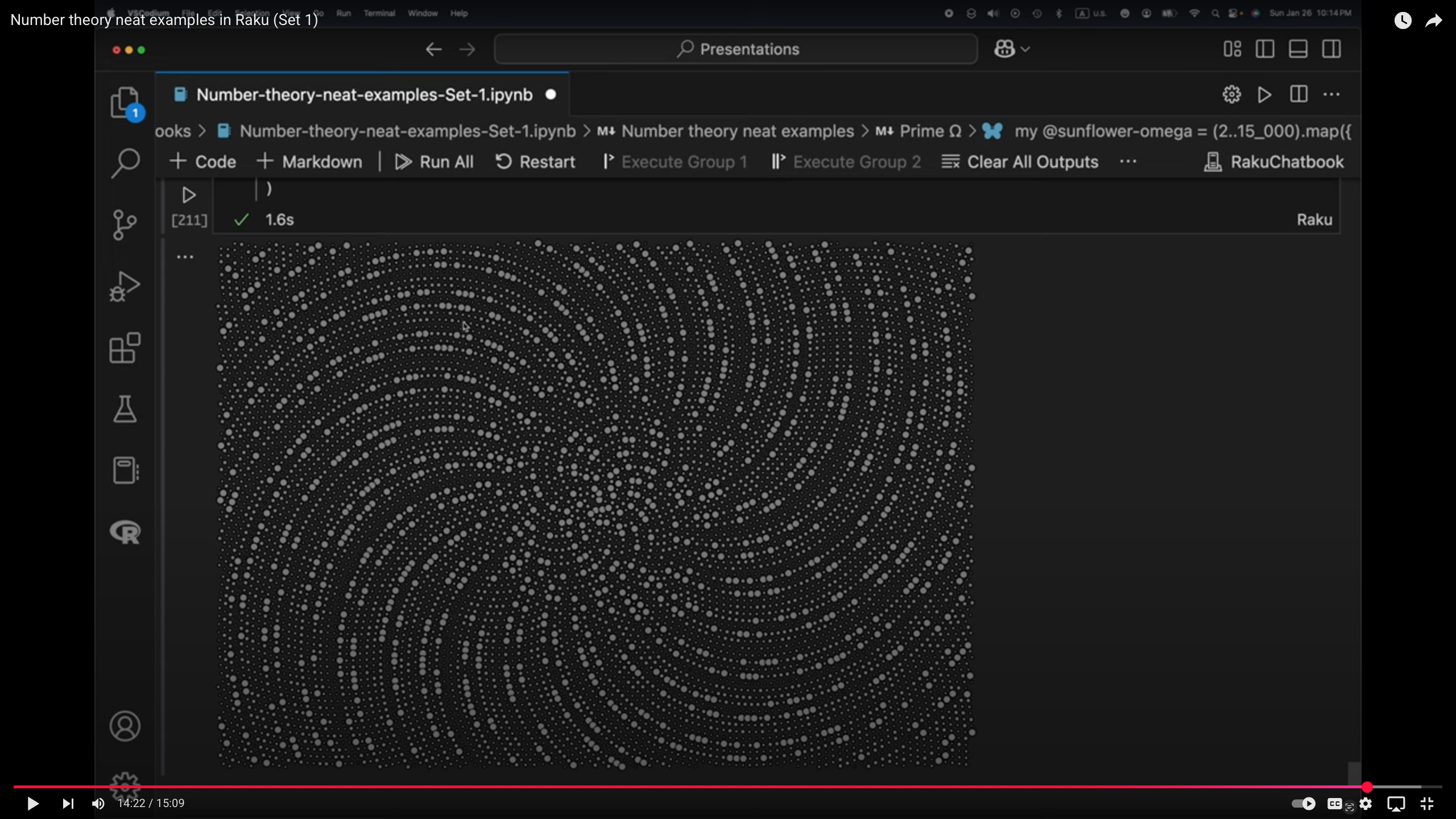Play the YouTube video
Screen dimensions: 1456x819
(33, 804)
